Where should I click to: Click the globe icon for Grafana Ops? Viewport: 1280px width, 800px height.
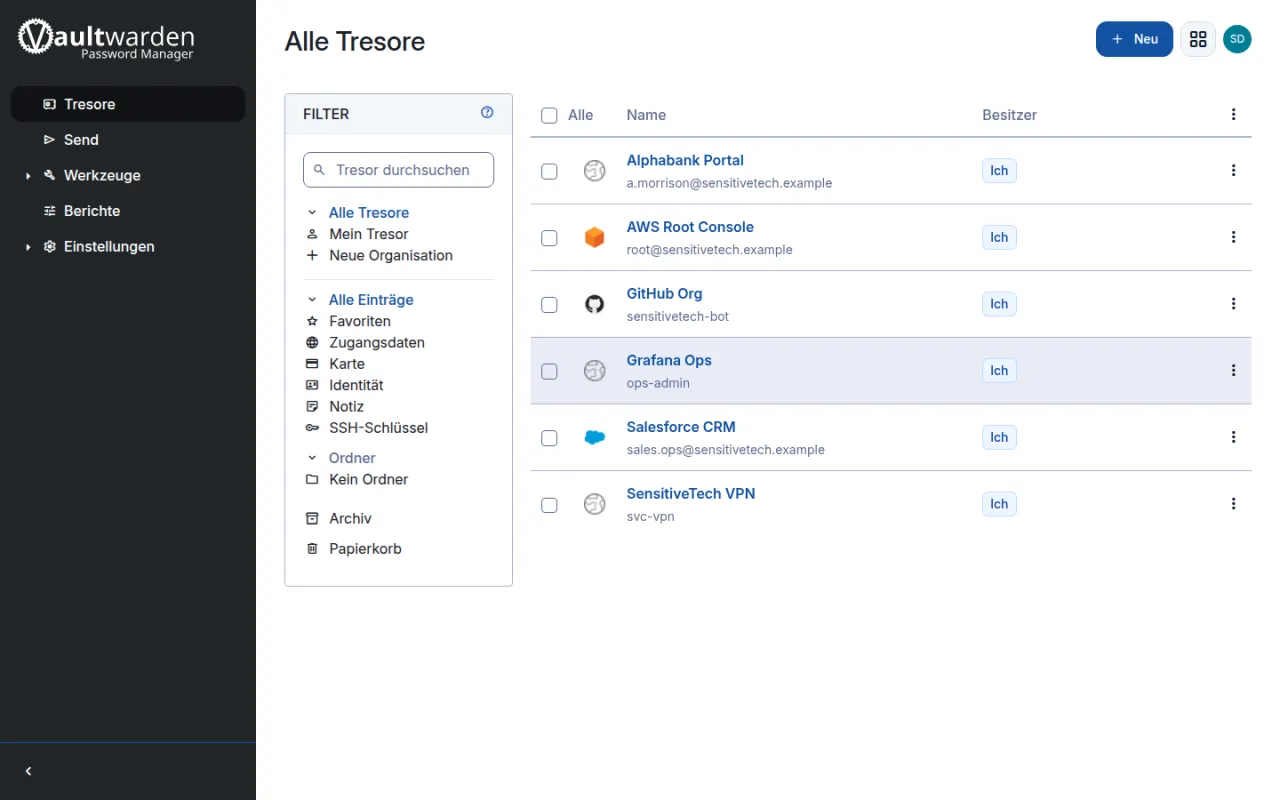[x=594, y=371]
